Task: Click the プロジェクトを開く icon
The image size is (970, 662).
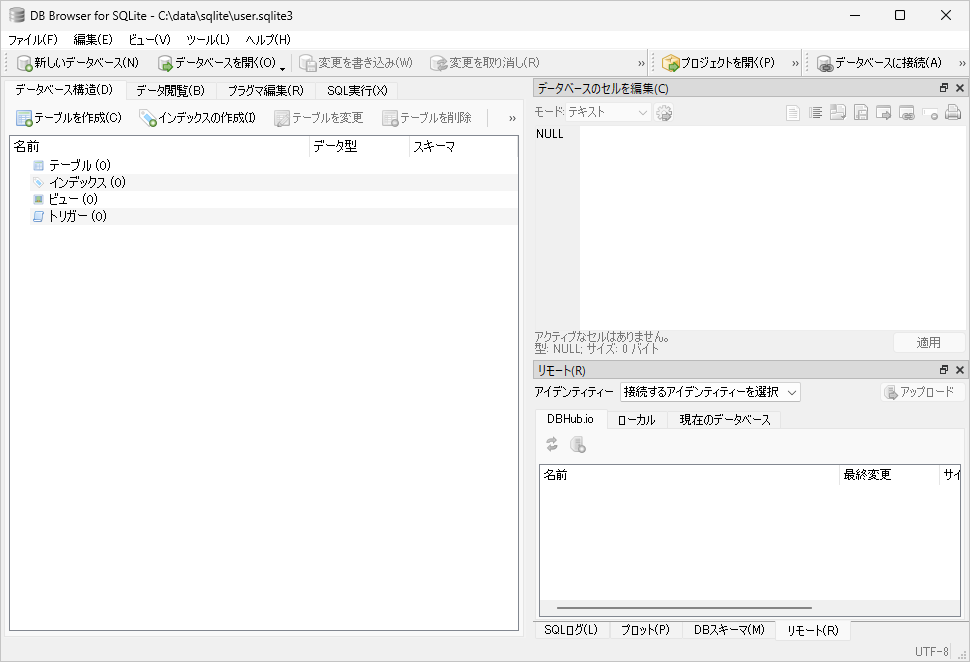Action: pos(671,63)
